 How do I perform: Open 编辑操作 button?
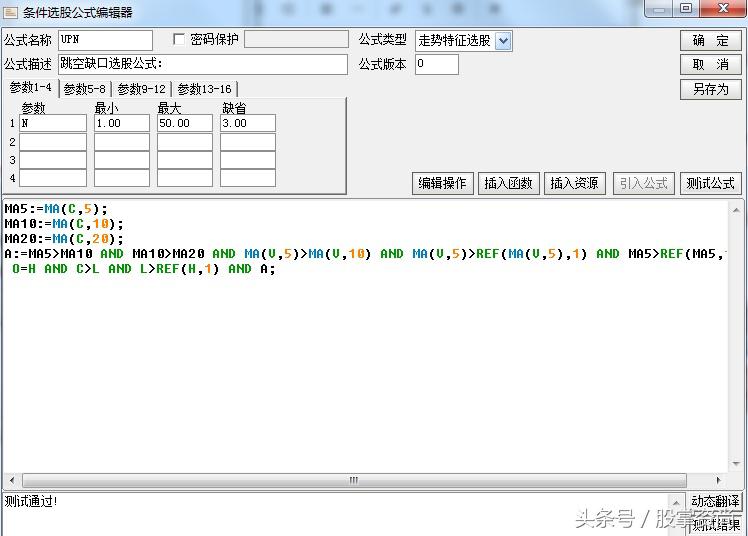pyautogui.click(x=442, y=184)
